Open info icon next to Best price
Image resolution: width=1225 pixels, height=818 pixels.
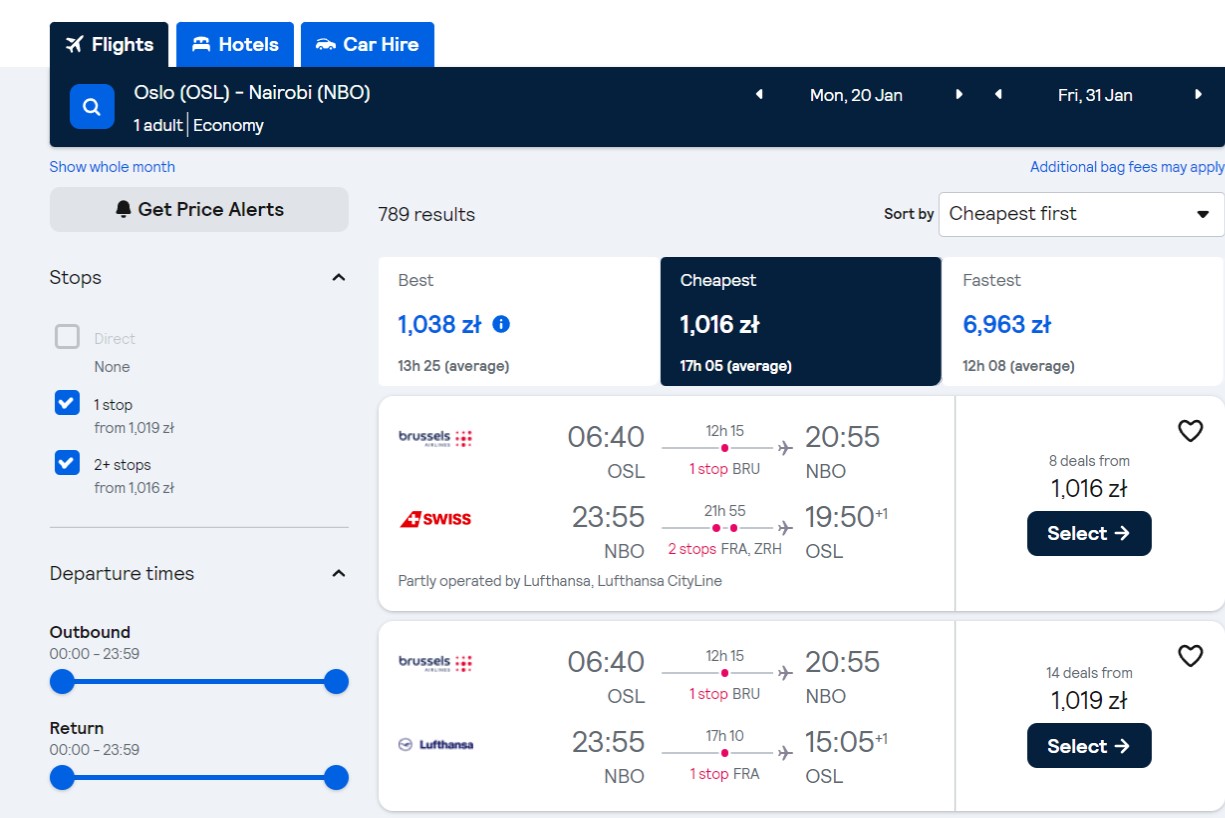[x=501, y=324]
